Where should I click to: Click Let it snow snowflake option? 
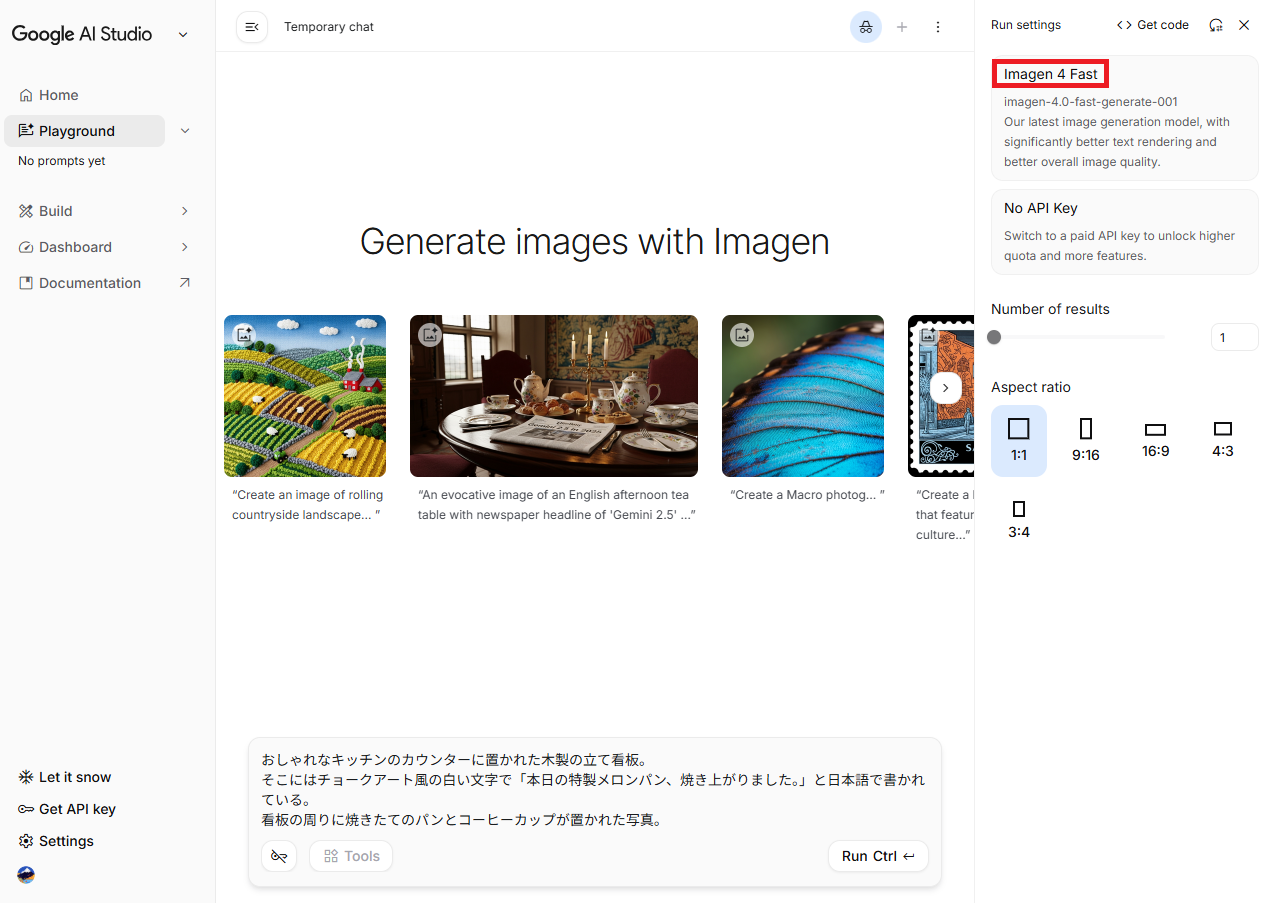point(64,777)
